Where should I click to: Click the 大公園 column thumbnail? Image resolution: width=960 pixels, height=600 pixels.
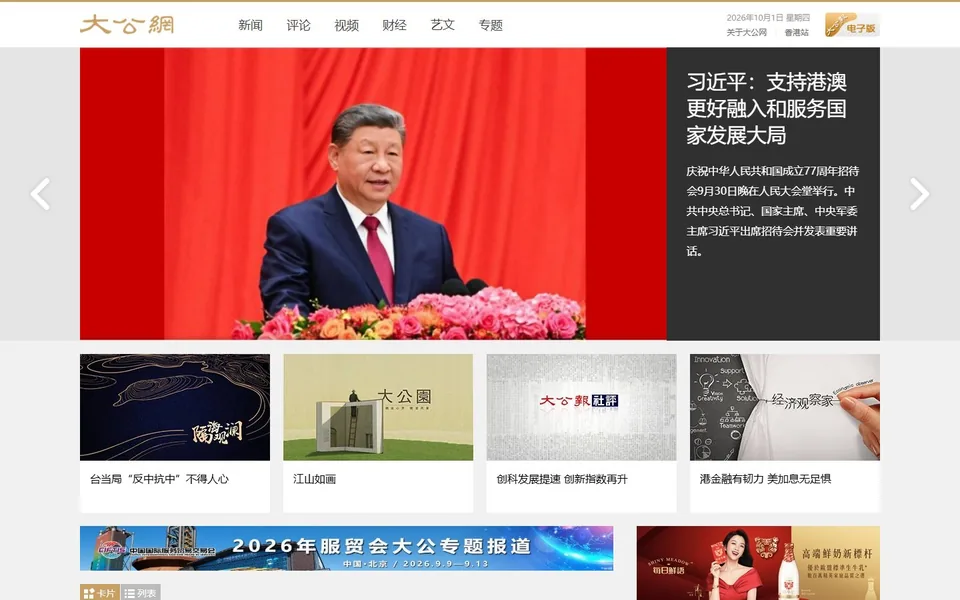click(x=378, y=407)
